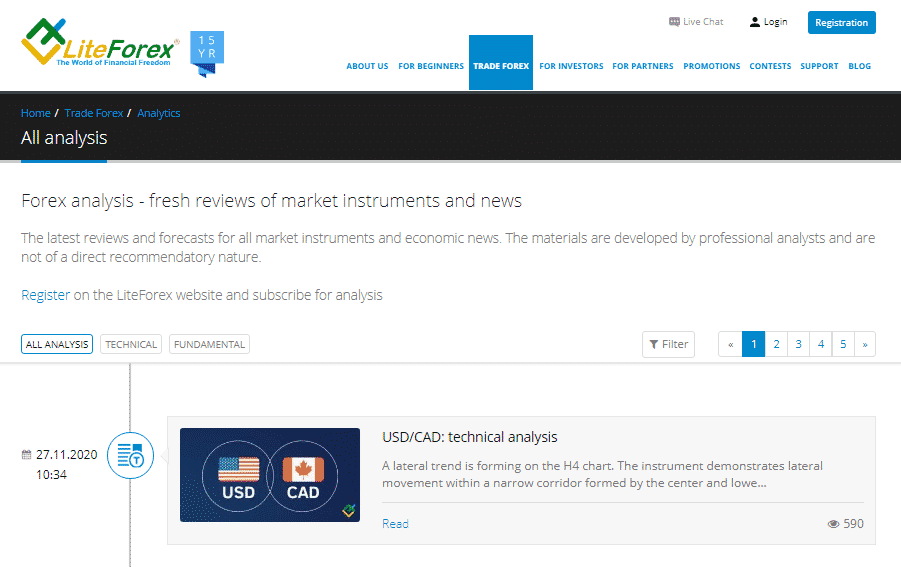
Task: Click the Registration button
Action: click(841, 22)
